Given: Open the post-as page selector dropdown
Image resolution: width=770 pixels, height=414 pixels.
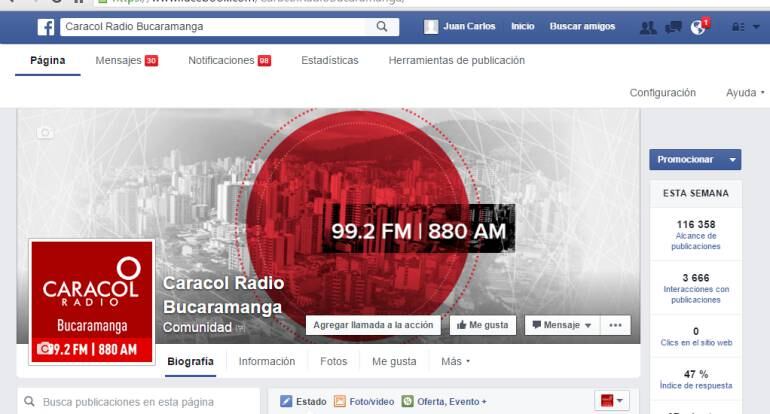Looking at the screenshot, I should [x=611, y=401].
